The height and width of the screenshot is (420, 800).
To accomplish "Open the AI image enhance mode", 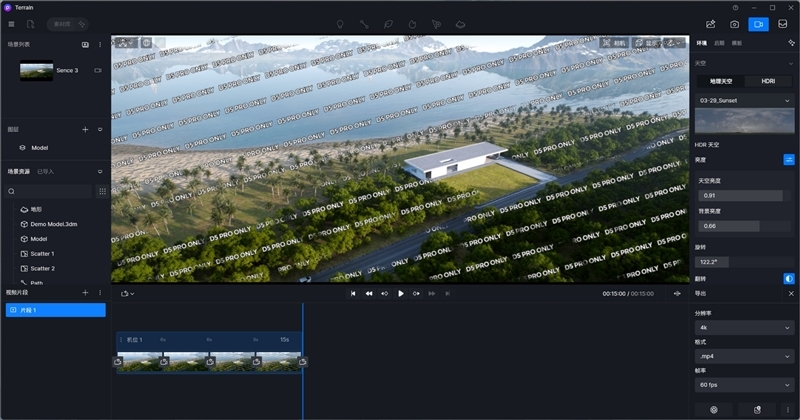I will (710, 24).
